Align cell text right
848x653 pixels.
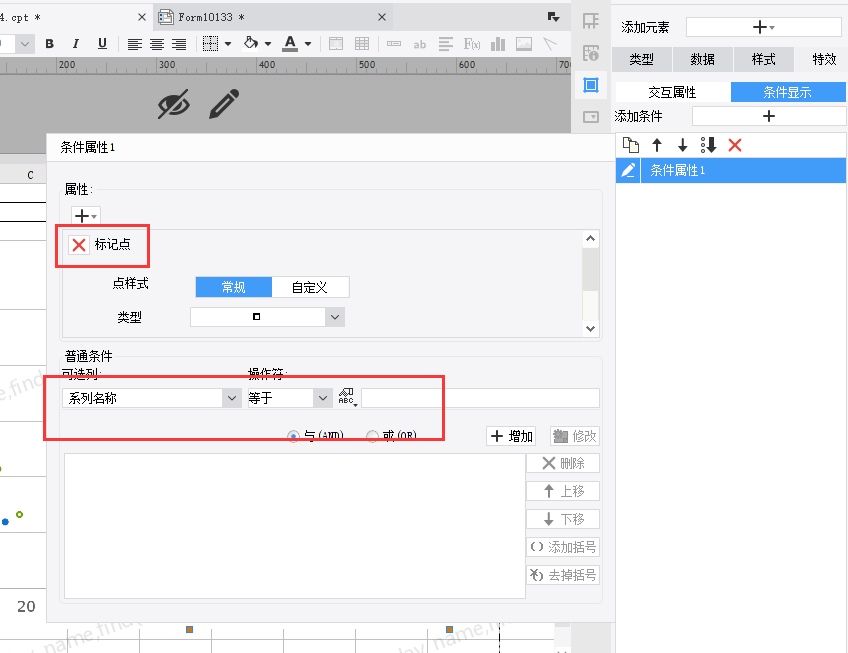click(179, 44)
